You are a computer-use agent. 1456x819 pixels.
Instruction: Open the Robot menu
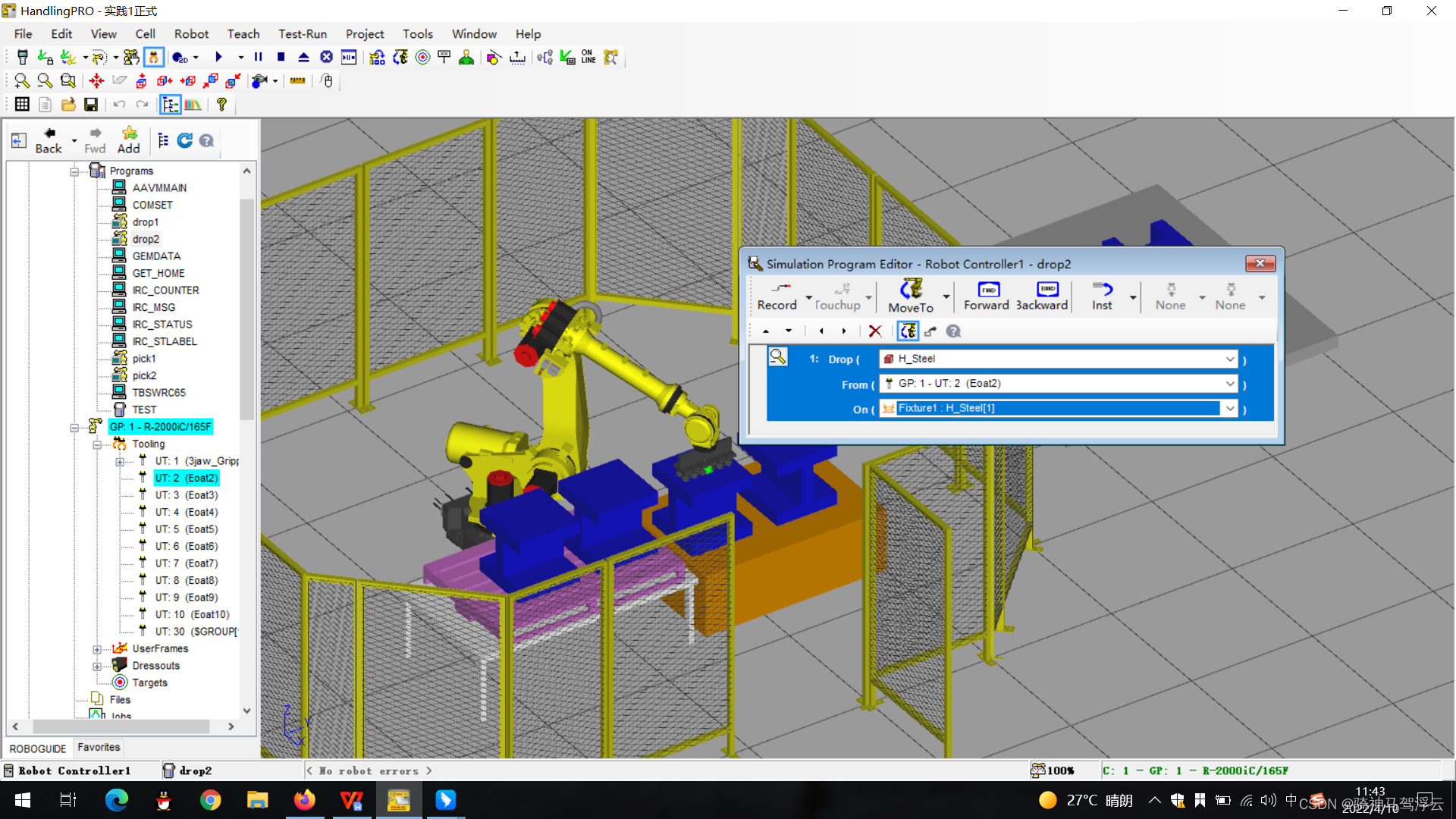click(191, 34)
